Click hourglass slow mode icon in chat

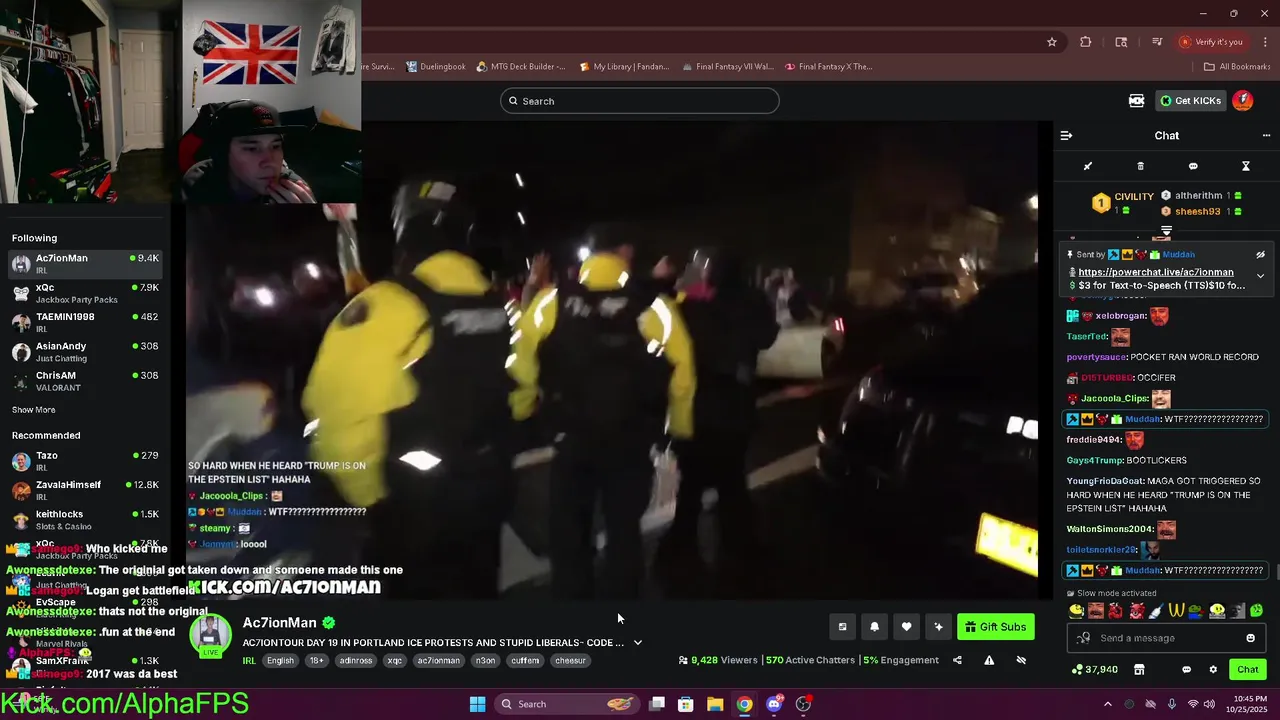click(1246, 166)
